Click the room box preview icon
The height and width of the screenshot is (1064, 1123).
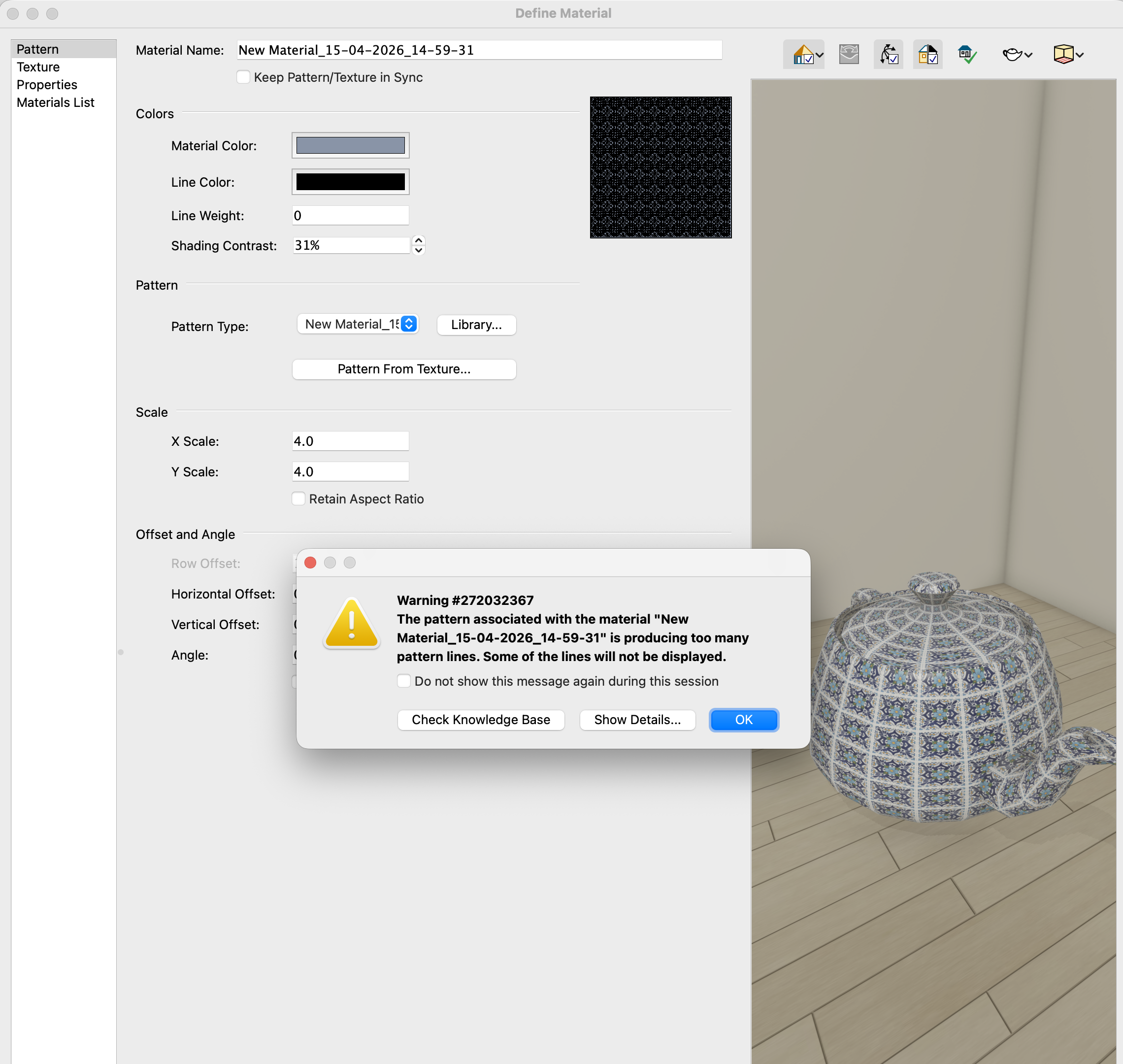(1063, 55)
